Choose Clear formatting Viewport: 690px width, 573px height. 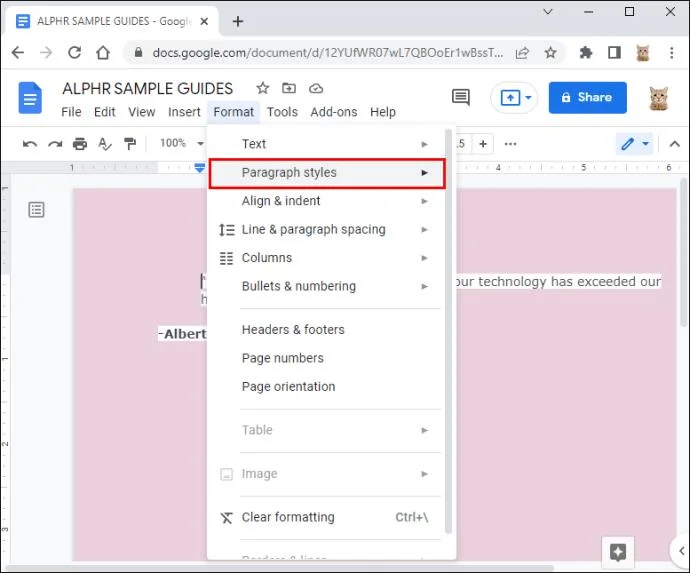pyautogui.click(x=327, y=518)
